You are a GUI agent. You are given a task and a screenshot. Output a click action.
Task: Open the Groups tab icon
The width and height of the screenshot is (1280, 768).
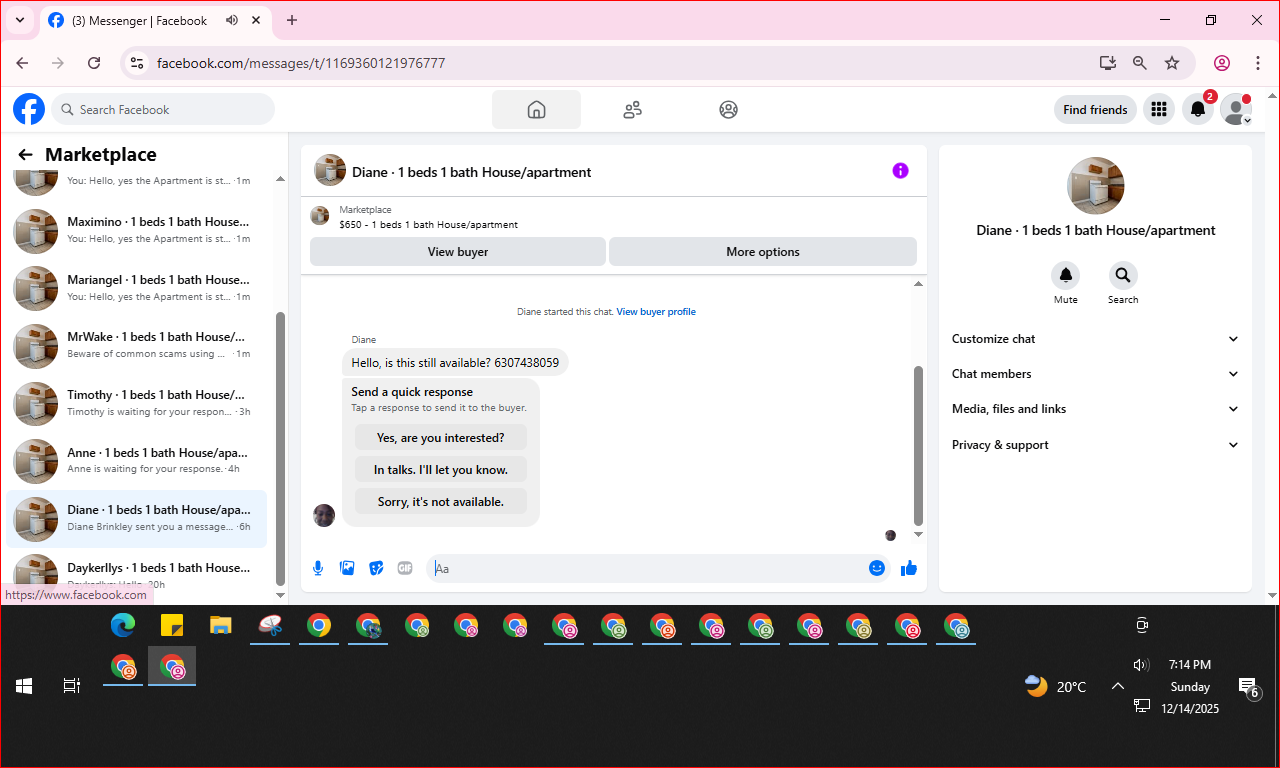click(728, 110)
